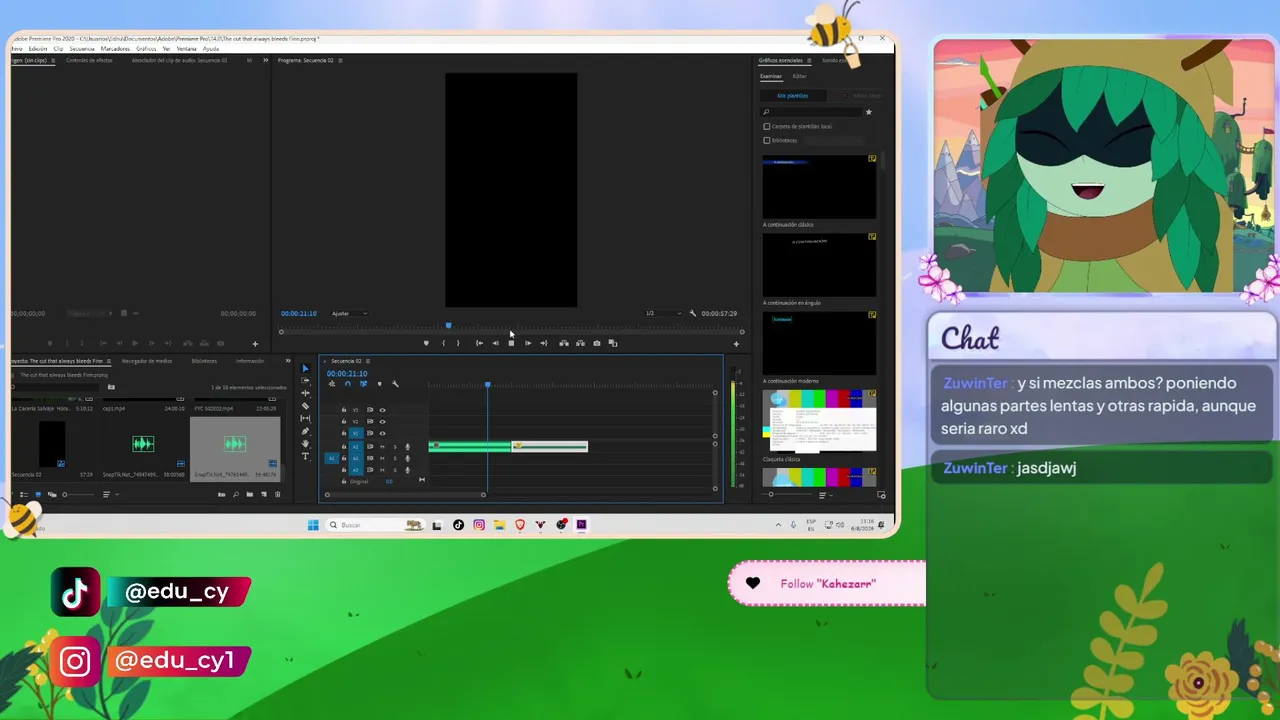The height and width of the screenshot is (720, 1280).
Task: Open Program monitor settings wrench
Action: (x=692, y=313)
